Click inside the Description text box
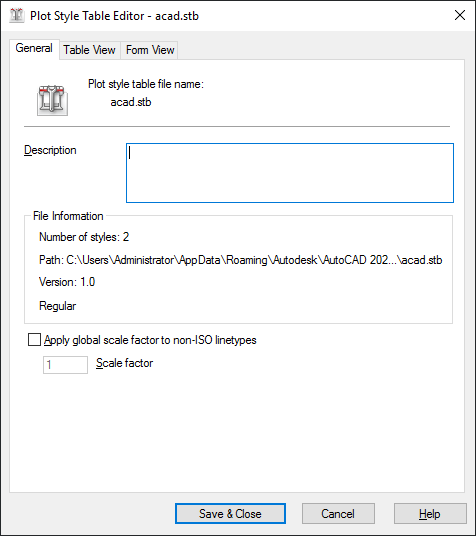Screen dimensions: 476x536 point(290,173)
